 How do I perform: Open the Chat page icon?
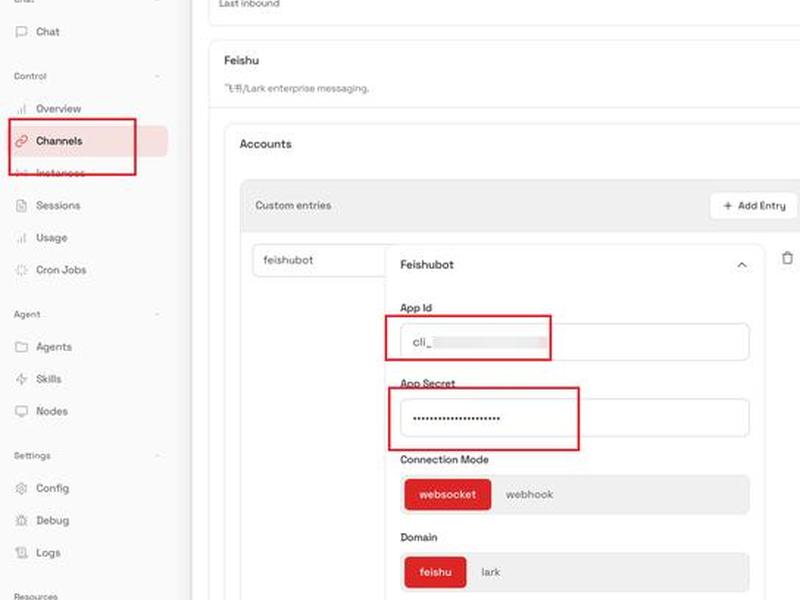(21, 32)
